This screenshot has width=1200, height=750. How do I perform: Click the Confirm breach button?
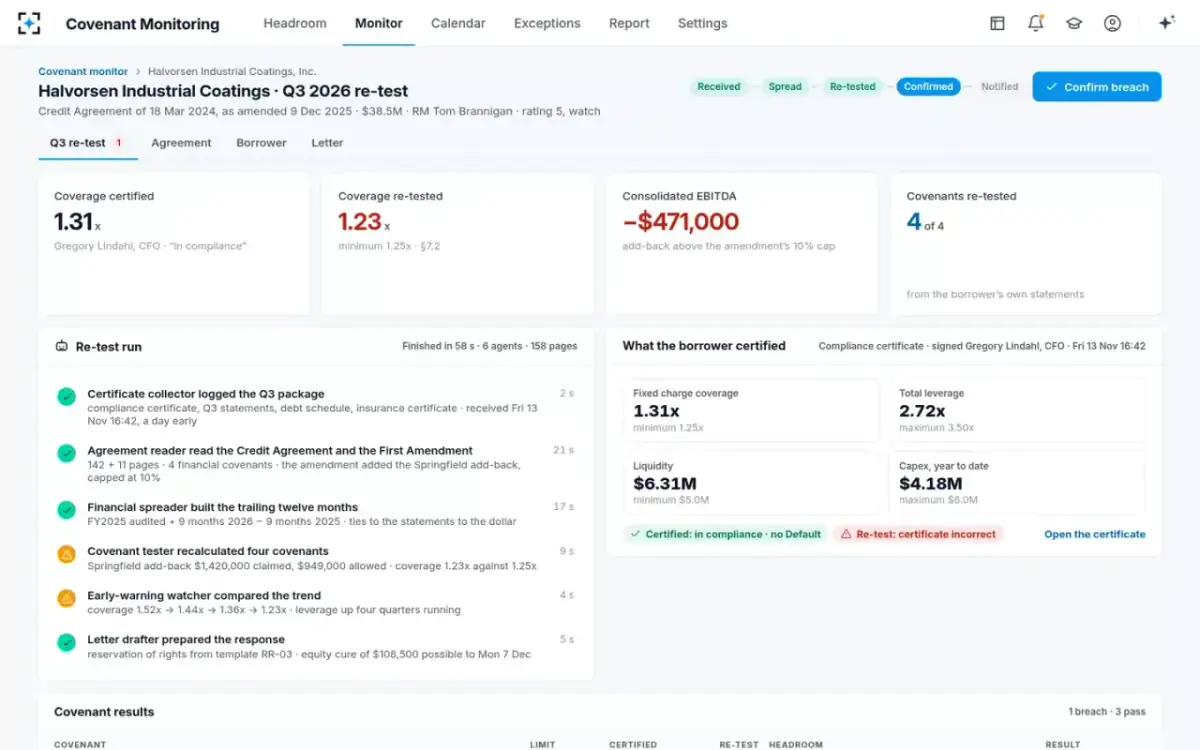pos(1097,87)
